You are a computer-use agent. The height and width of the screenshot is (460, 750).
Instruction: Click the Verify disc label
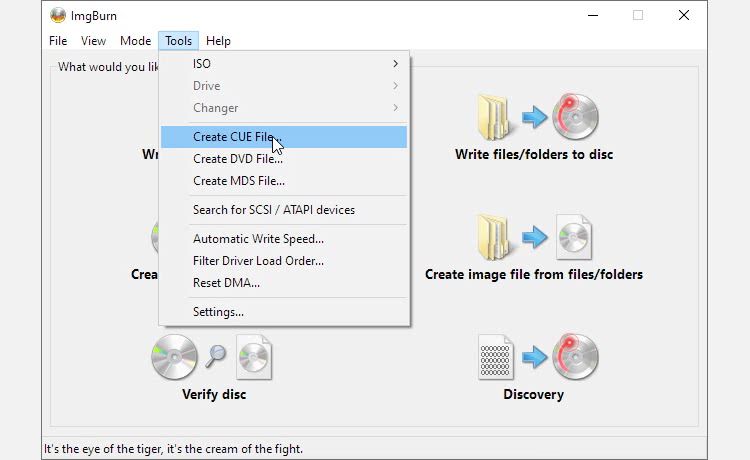(x=214, y=394)
